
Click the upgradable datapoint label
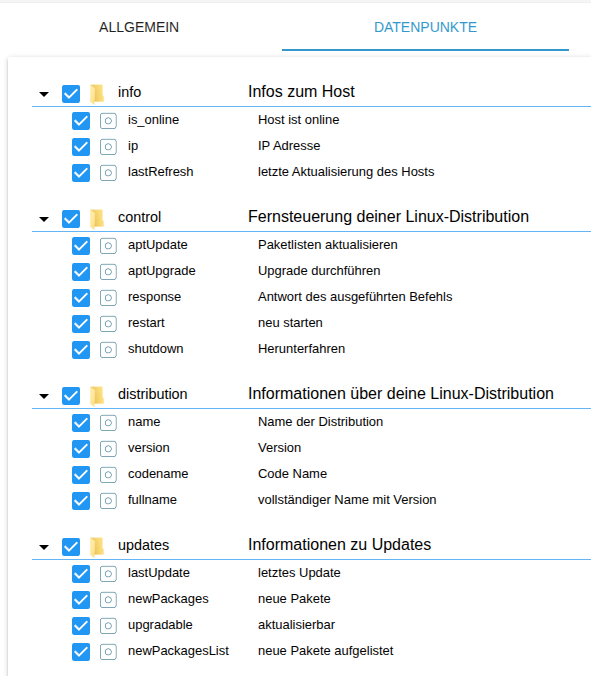(160, 625)
